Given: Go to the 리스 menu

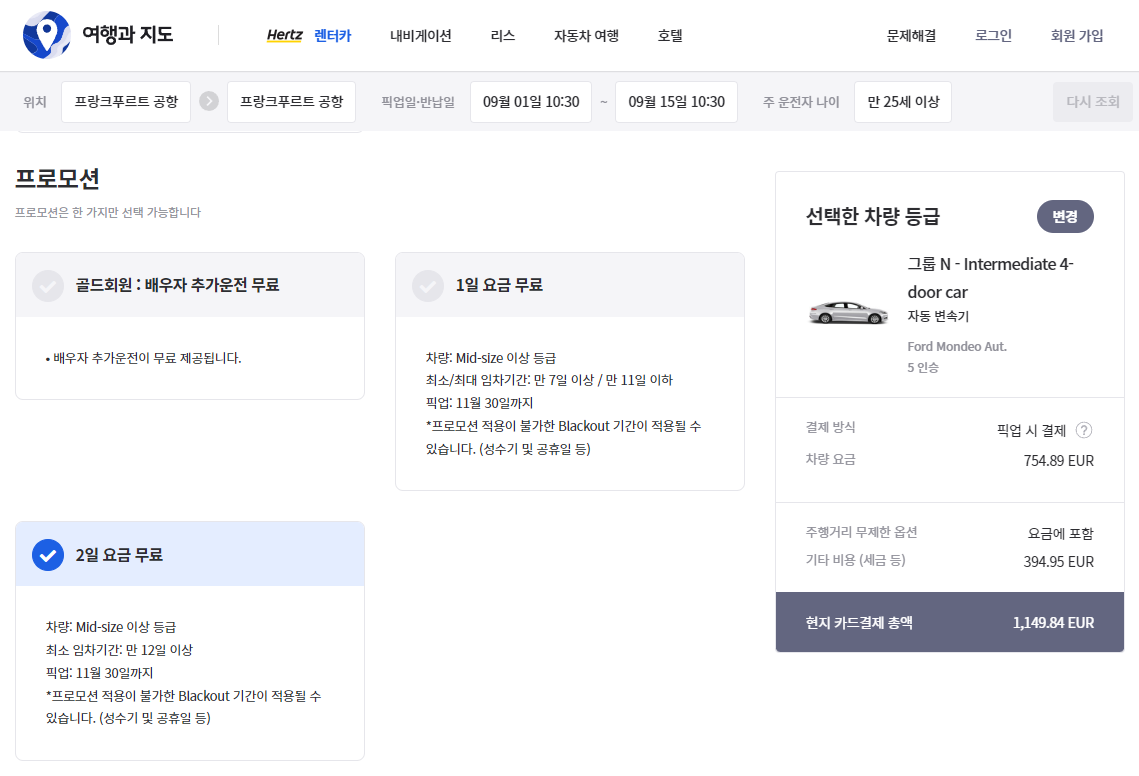Looking at the screenshot, I should 503,36.
